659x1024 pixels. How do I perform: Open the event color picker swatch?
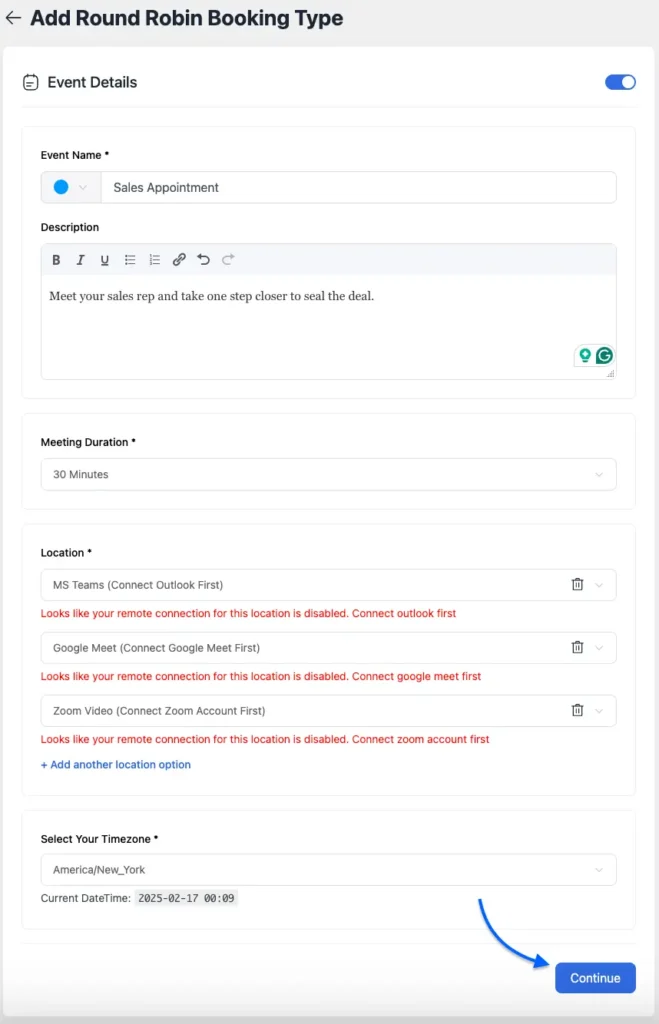tap(70, 187)
